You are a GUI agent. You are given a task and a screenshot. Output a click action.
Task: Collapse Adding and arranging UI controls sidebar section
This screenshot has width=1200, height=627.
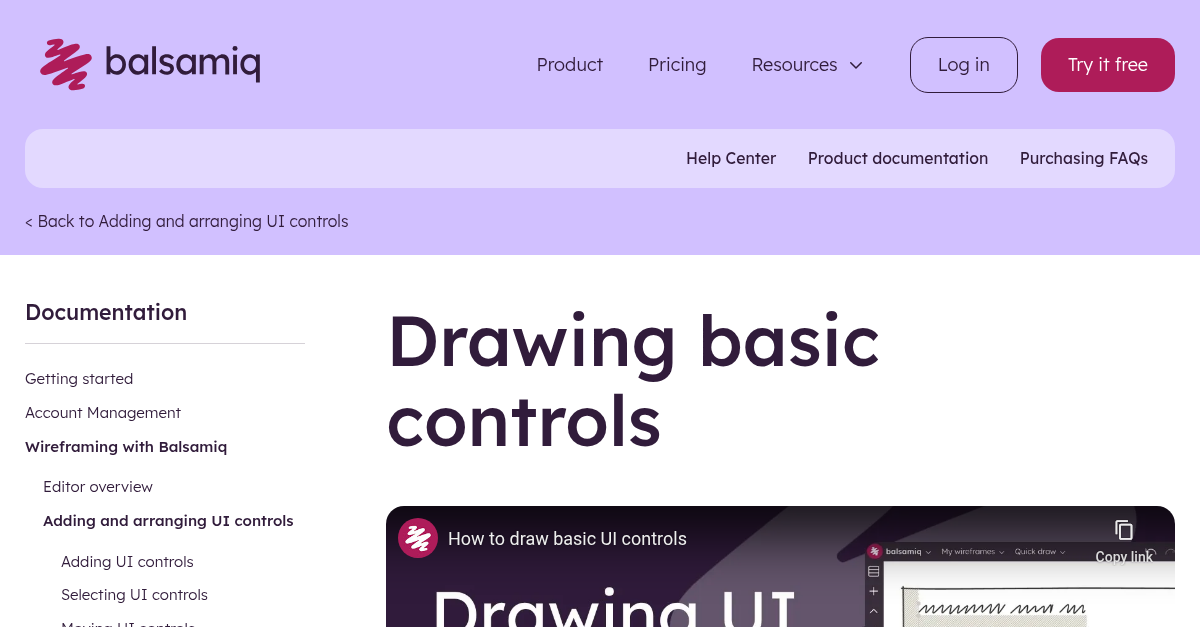tap(168, 521)
